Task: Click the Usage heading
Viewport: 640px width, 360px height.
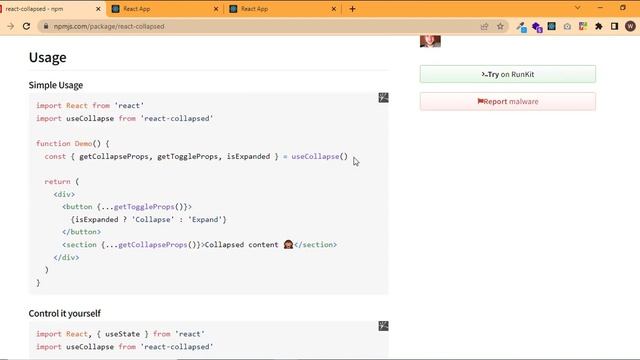Action: coord(47,58)
